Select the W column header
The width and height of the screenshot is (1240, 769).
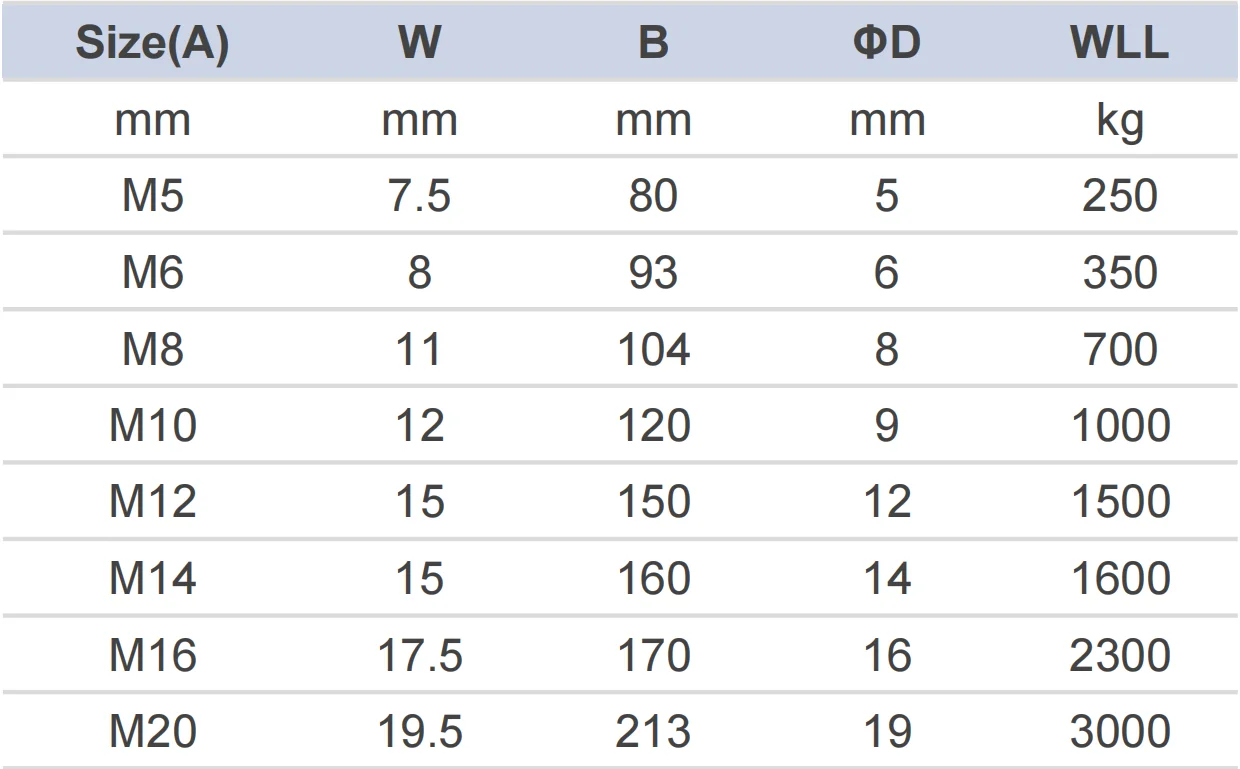coord(419,44)
